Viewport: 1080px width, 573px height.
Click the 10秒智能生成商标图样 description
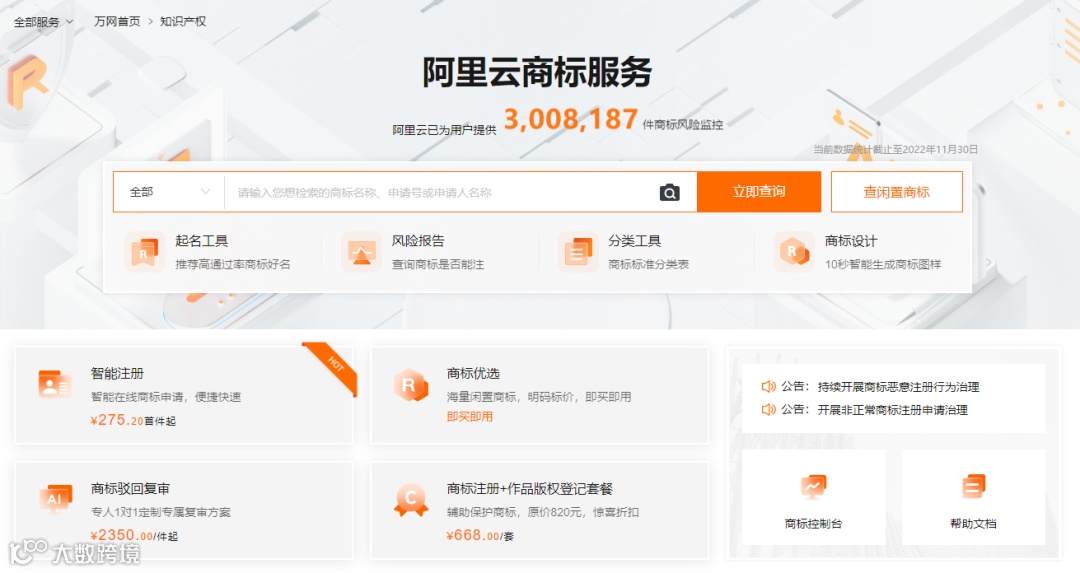pos(883,264)
